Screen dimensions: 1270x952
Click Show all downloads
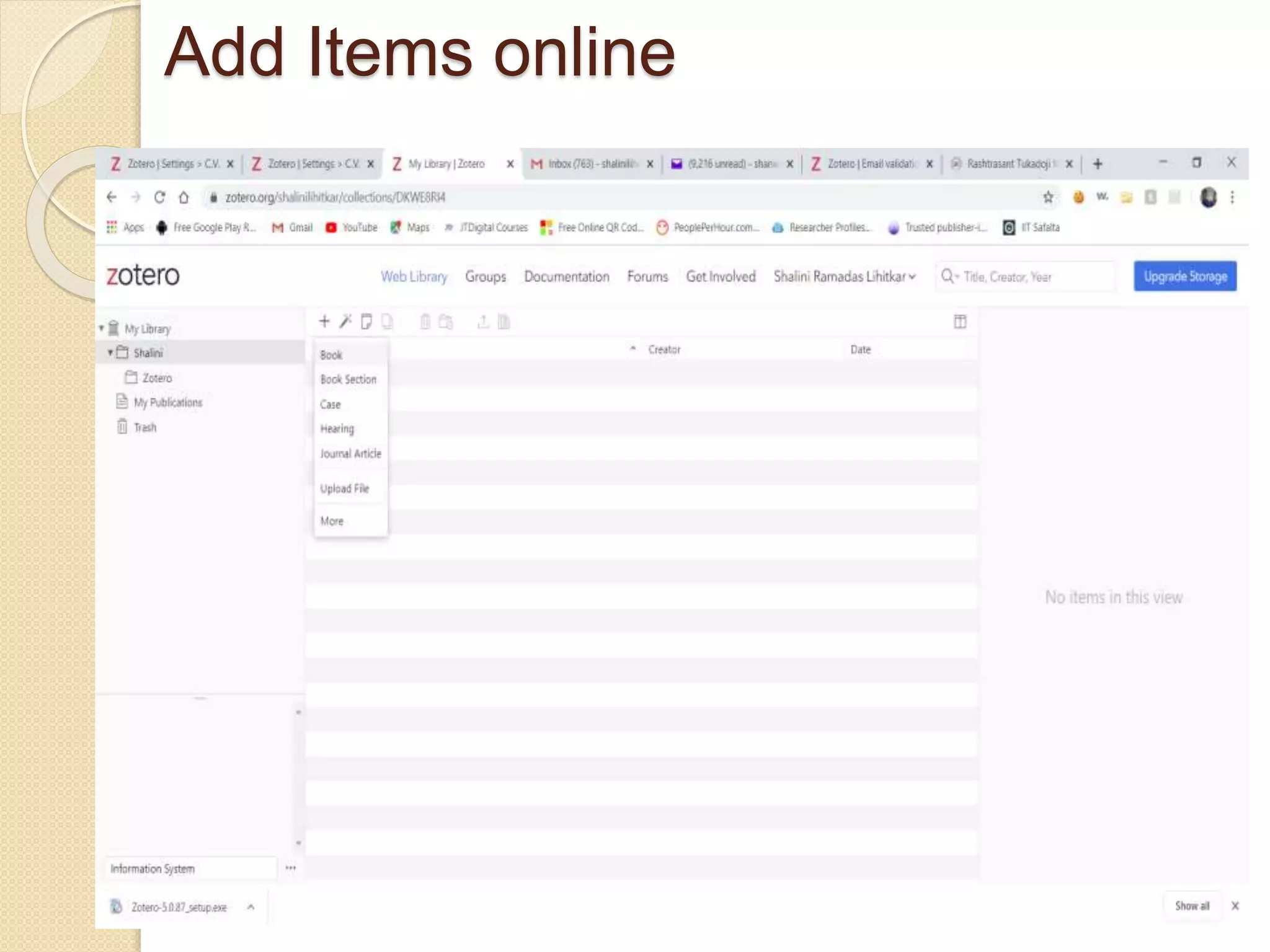[1192, 906]
